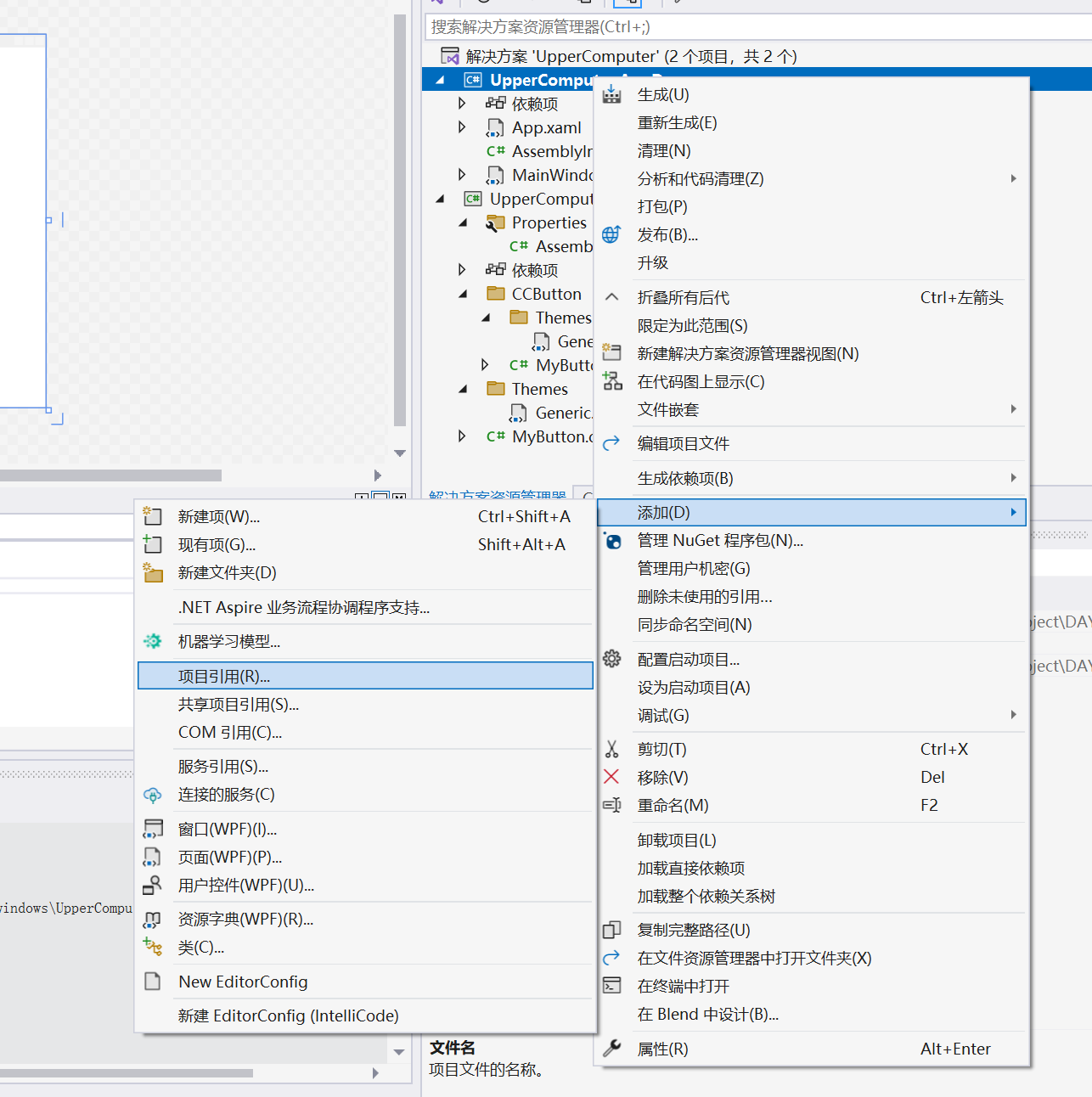Click the Build (生成) icon
This screenshot has width=1092, height=1097.
(x=611, y=94)
